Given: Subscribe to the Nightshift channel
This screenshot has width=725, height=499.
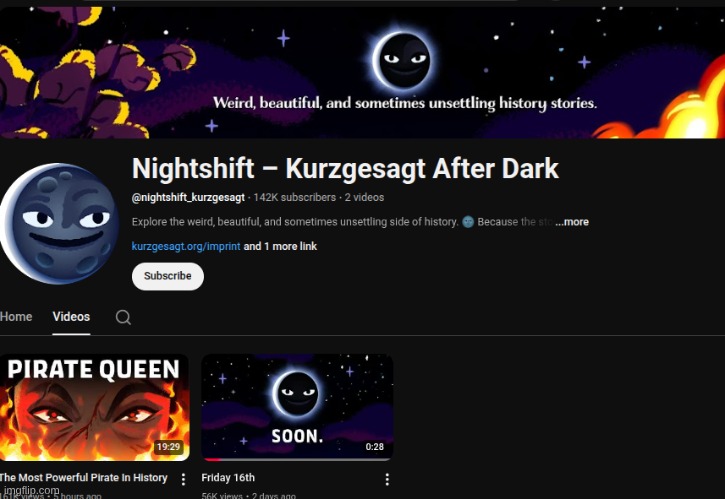Looking at the screenshot, I should point(168,276).
